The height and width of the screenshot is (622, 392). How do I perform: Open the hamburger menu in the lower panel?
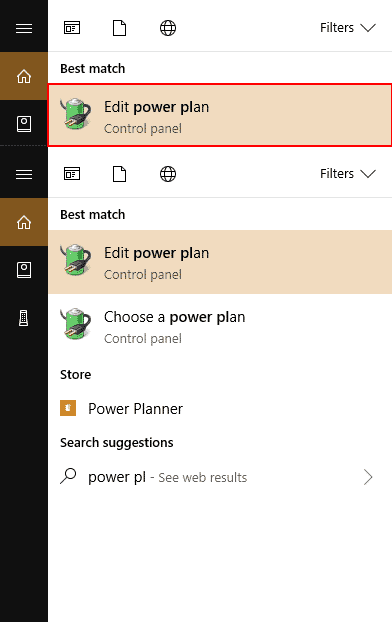(x=24, y=174)
